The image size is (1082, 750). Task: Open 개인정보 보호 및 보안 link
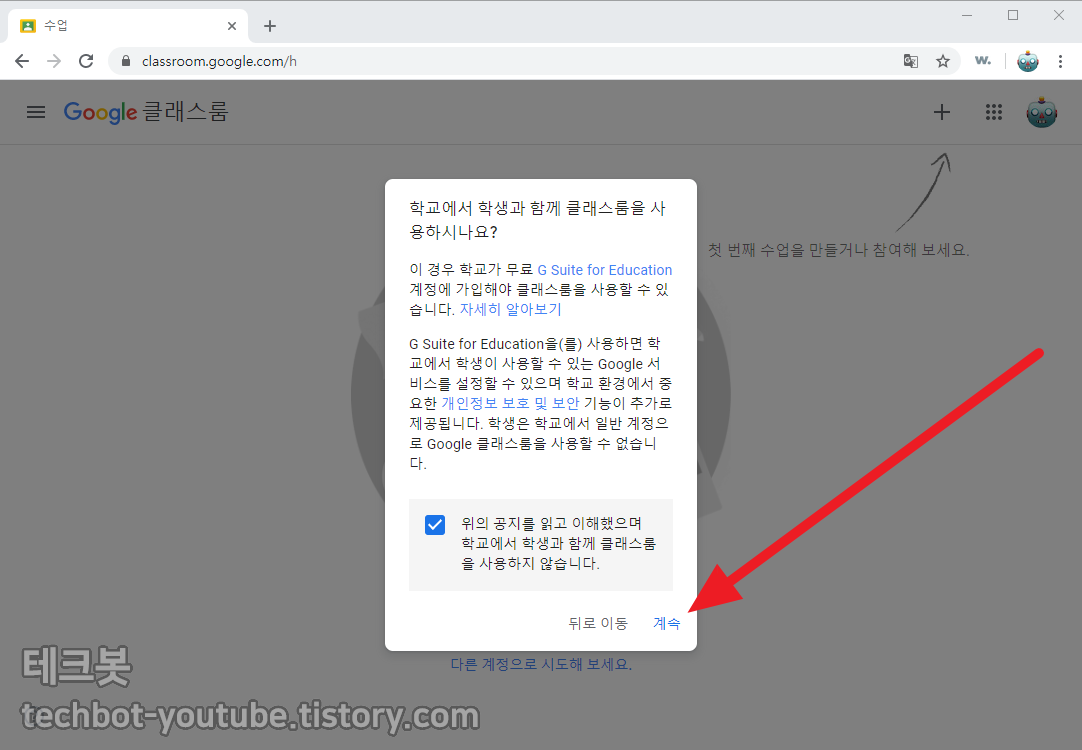pos(510,403)
